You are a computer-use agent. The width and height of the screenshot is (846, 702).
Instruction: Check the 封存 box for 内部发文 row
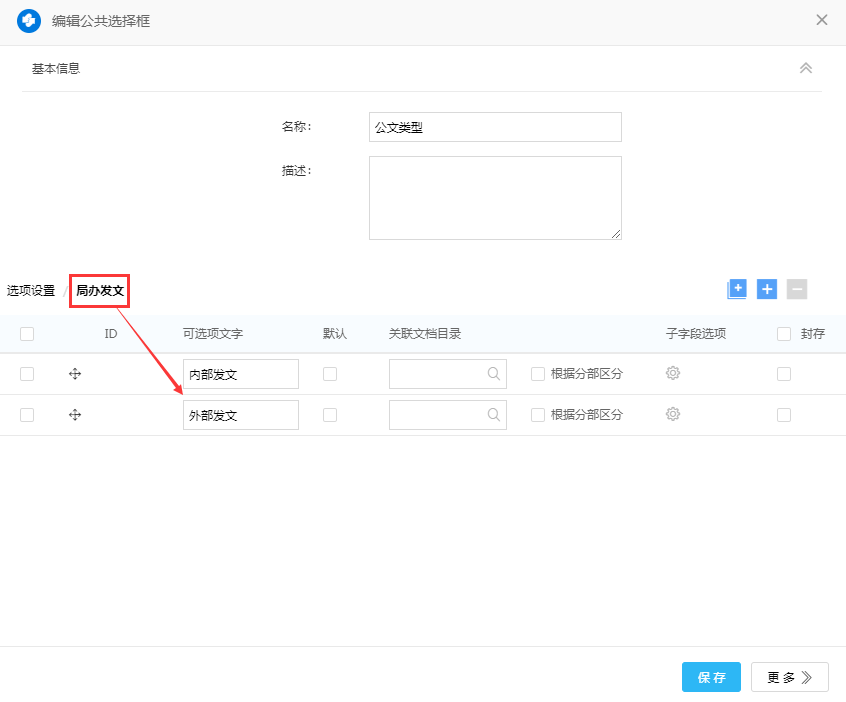[784, 374]
